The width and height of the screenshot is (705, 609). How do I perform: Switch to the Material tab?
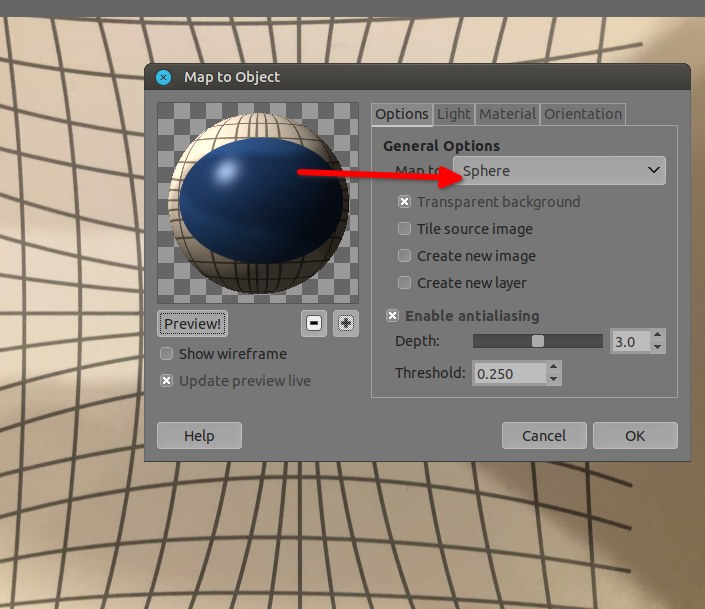(x=508, y=114)
